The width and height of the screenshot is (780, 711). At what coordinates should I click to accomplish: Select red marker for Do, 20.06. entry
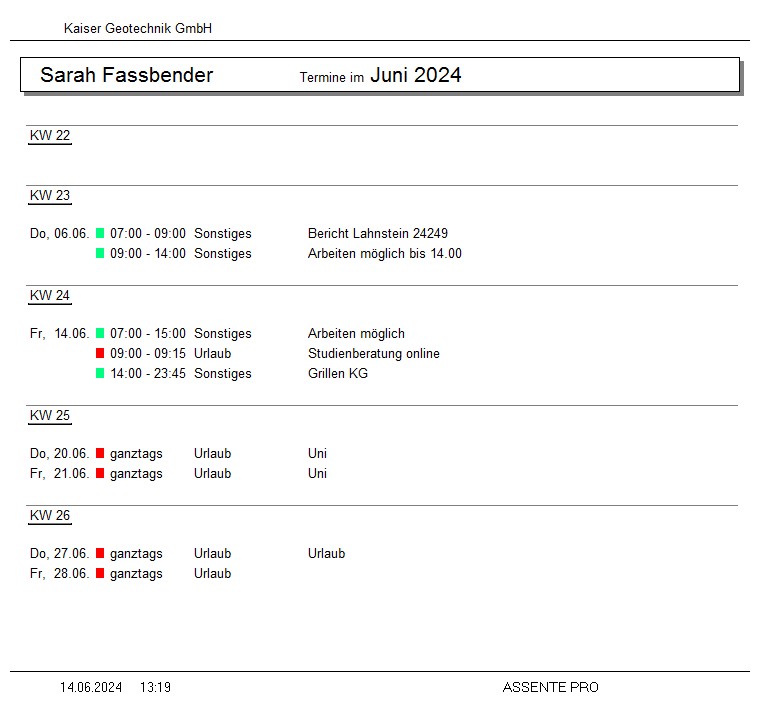[100, 453]
